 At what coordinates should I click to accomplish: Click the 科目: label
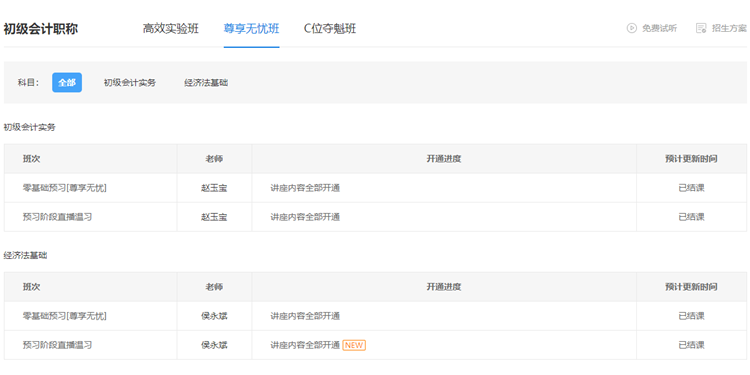[x=28, y=82]
